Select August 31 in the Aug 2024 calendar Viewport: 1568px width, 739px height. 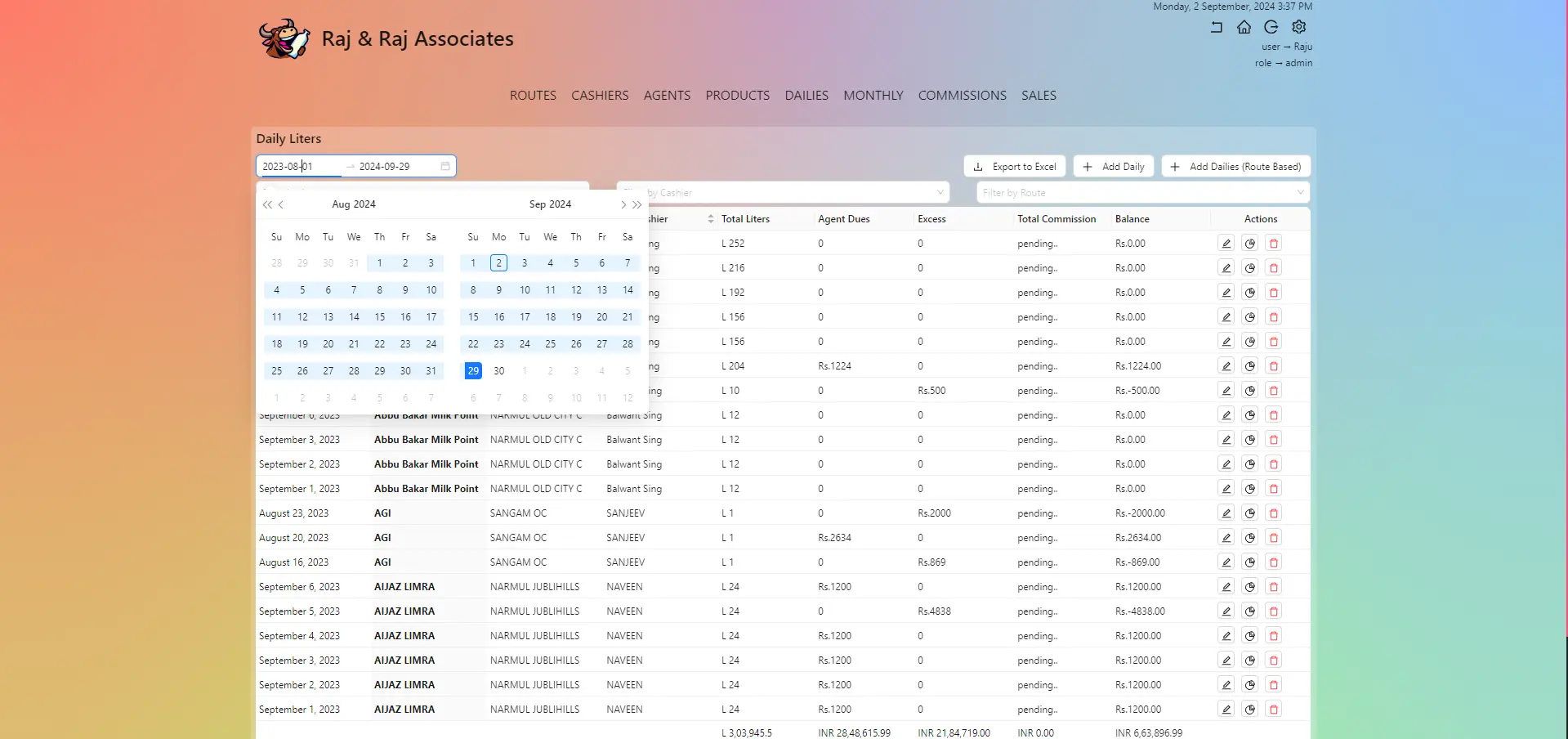(431, 371)
